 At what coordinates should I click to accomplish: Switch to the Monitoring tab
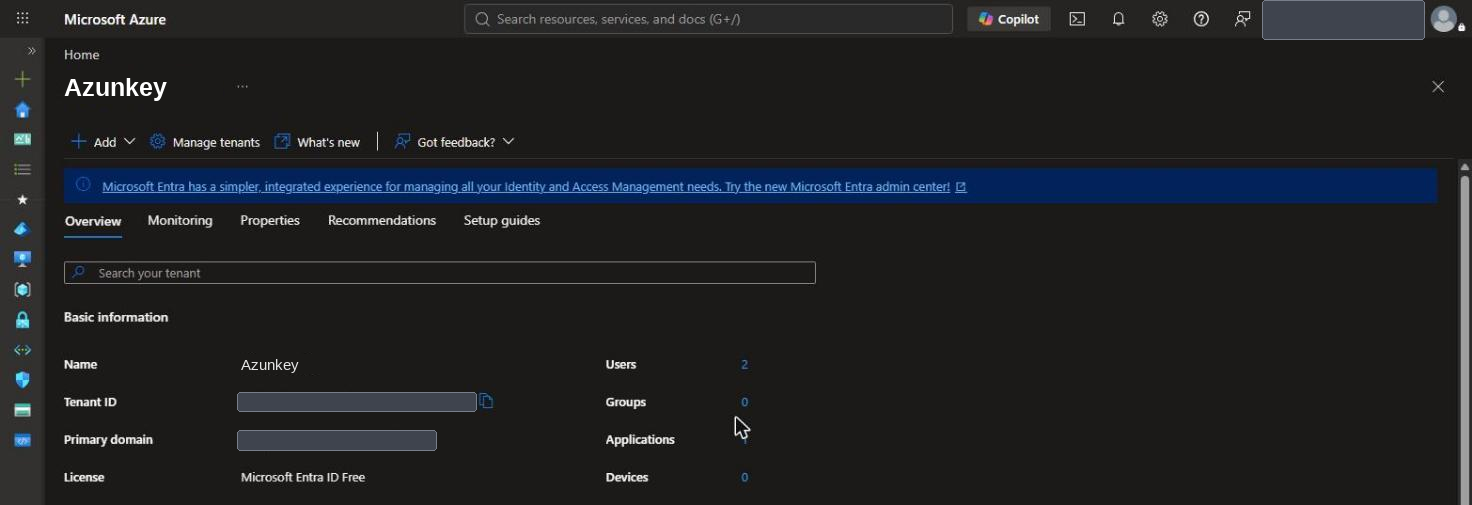[180, 221]
